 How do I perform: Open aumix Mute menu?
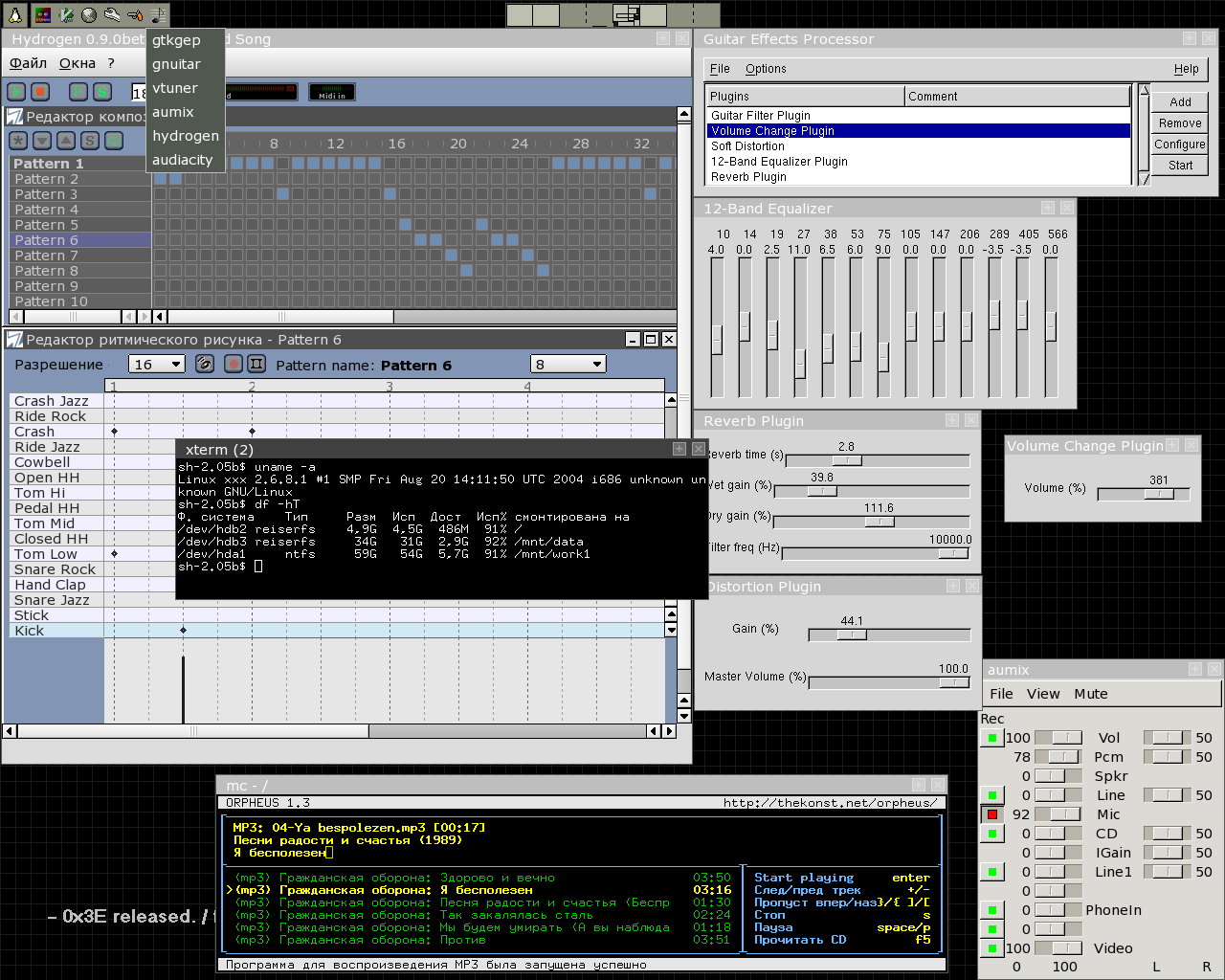(x=1091, y=694)
